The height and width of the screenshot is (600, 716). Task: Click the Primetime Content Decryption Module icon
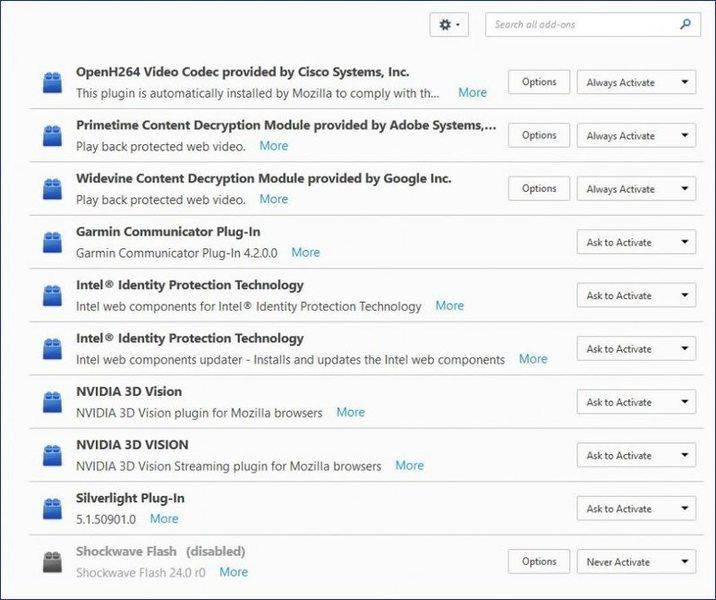pyautogui.click(x=52, y=136)
